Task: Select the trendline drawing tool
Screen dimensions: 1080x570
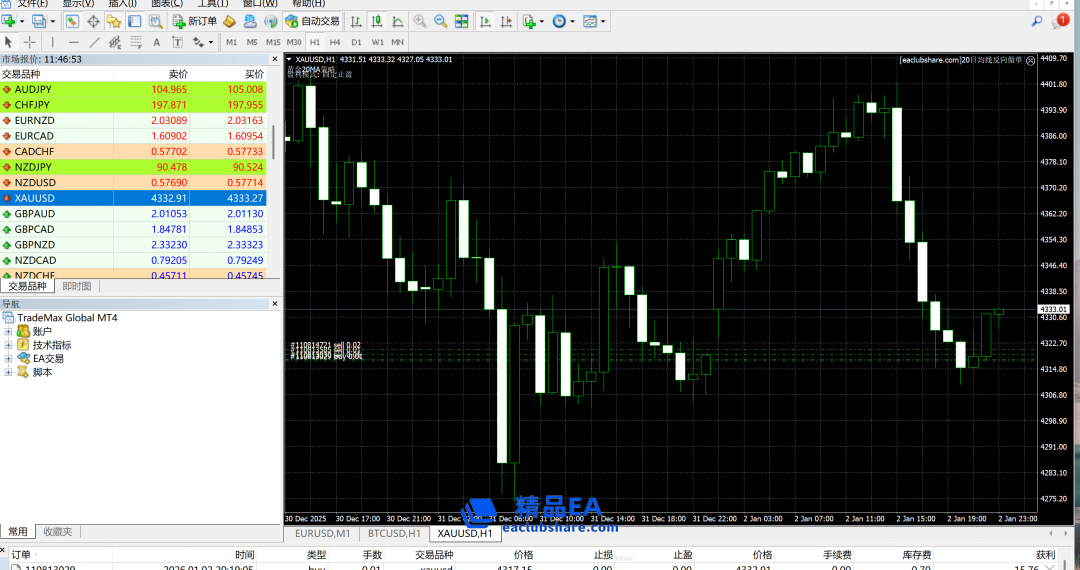Action: point(95,42)
